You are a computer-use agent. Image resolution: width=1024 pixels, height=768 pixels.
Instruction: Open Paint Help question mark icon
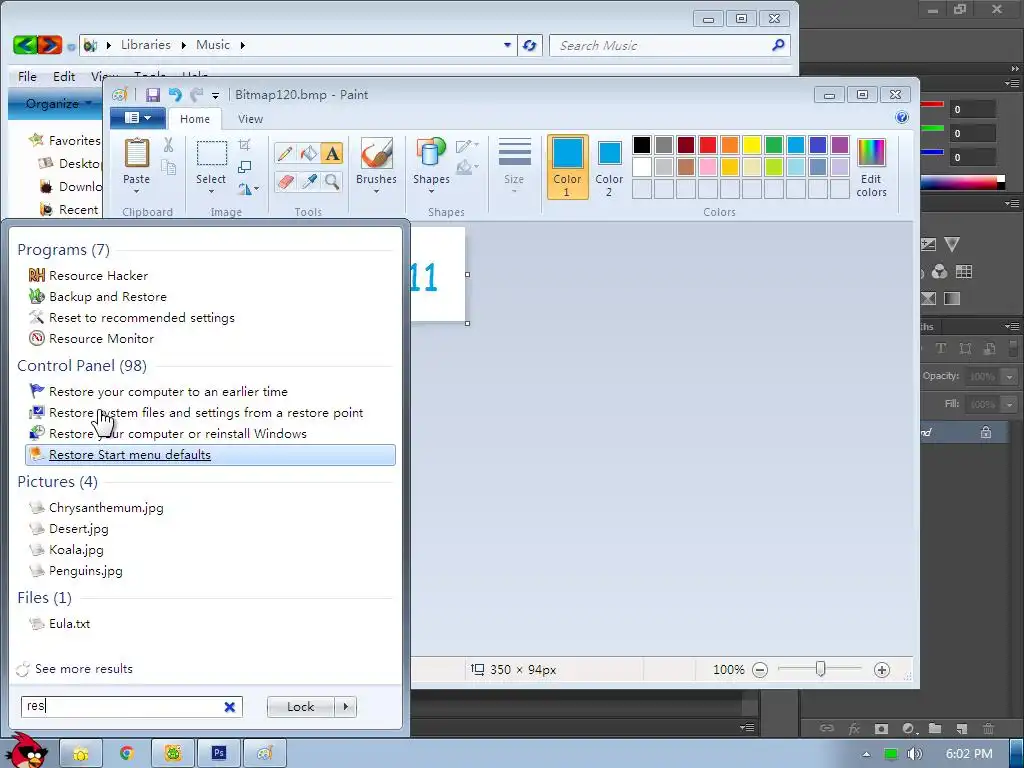902,118
